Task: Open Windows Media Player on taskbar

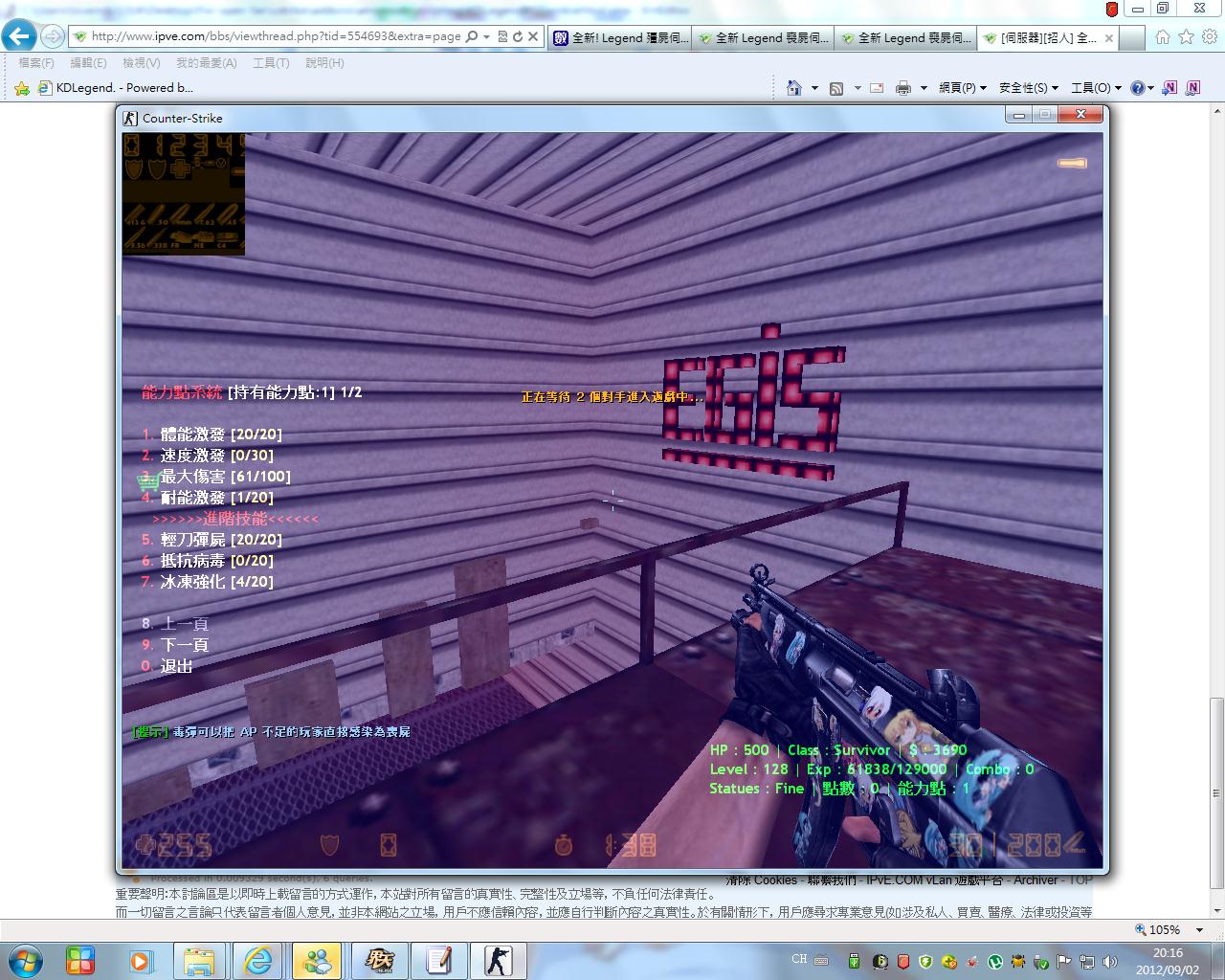Action: 140,960
